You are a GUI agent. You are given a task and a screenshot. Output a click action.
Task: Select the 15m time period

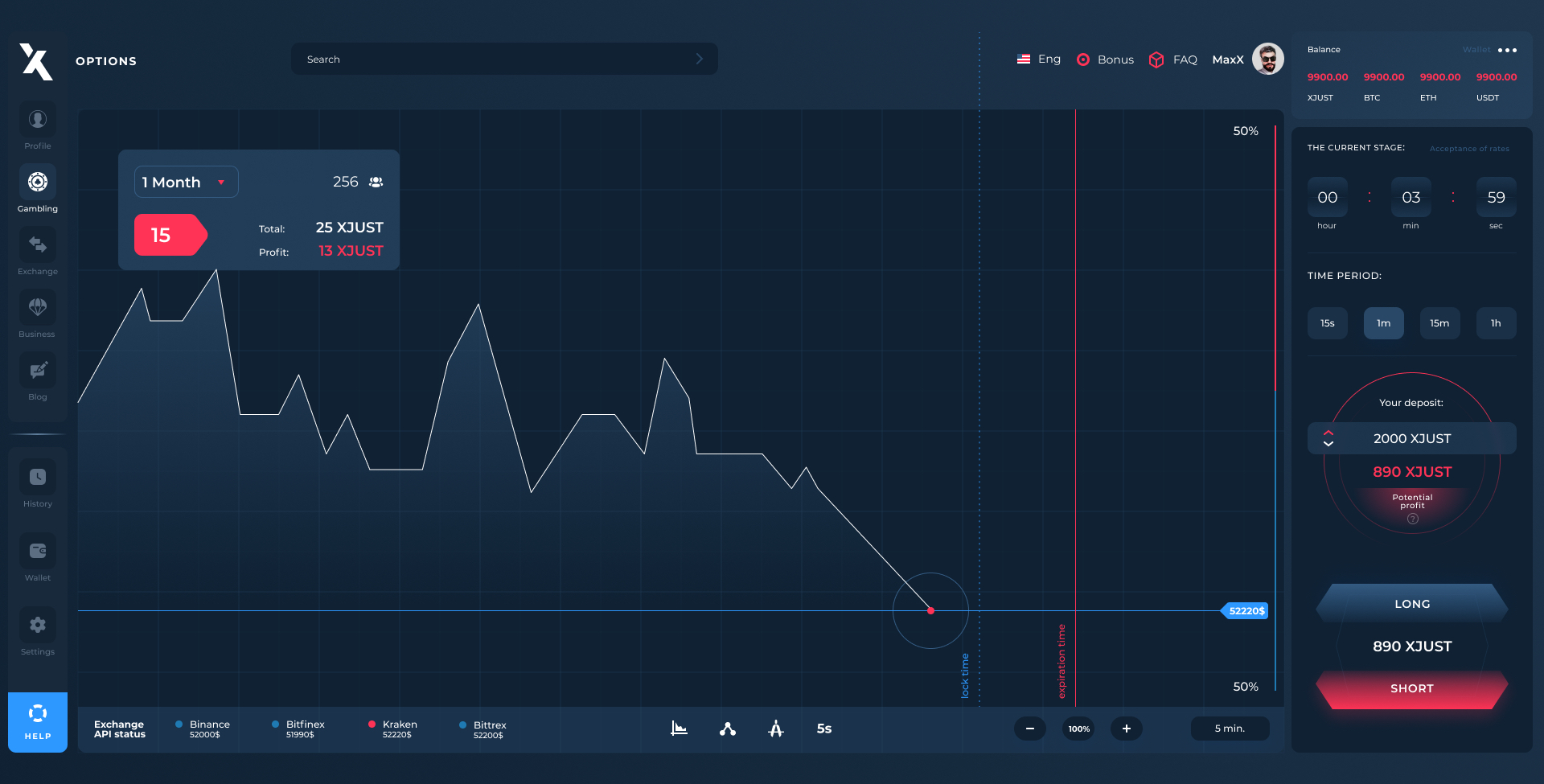(x=1439, y=323)
